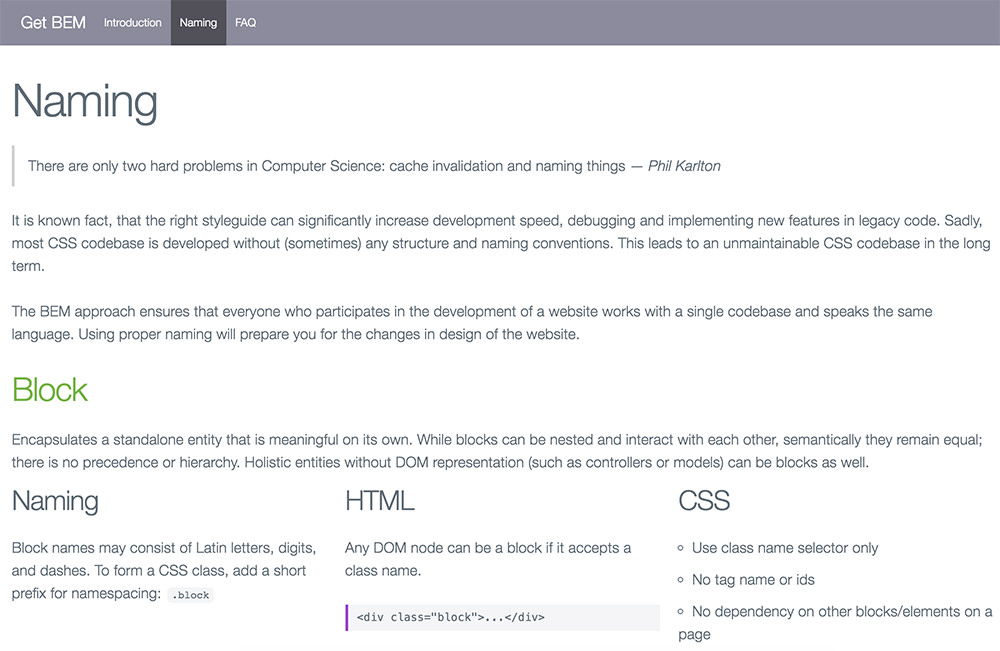This screenshot has width=1000, height=651.
Task: Click the inline .block code snippet
Action: tap(190, 595)
